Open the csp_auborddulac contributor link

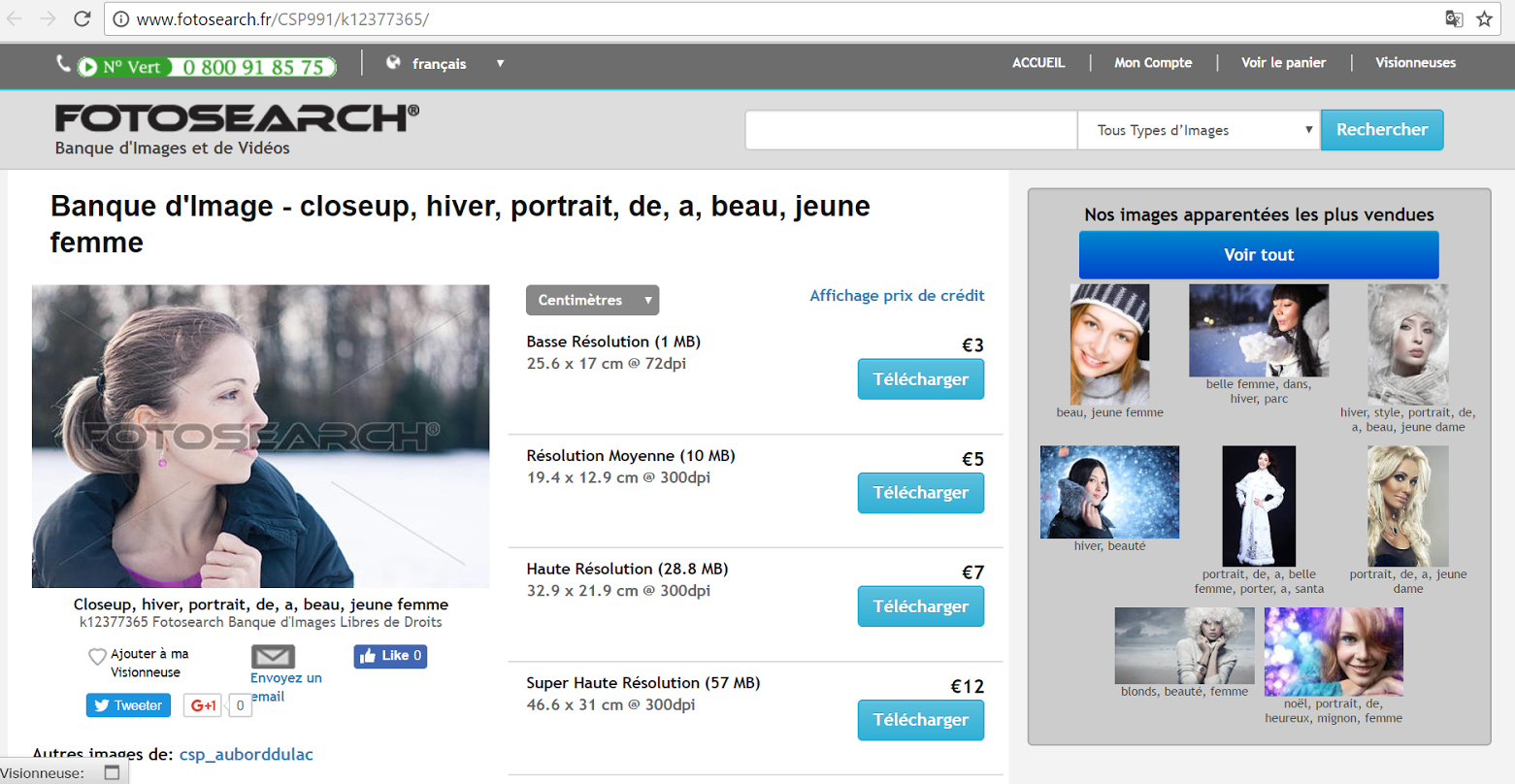point(247,754)
